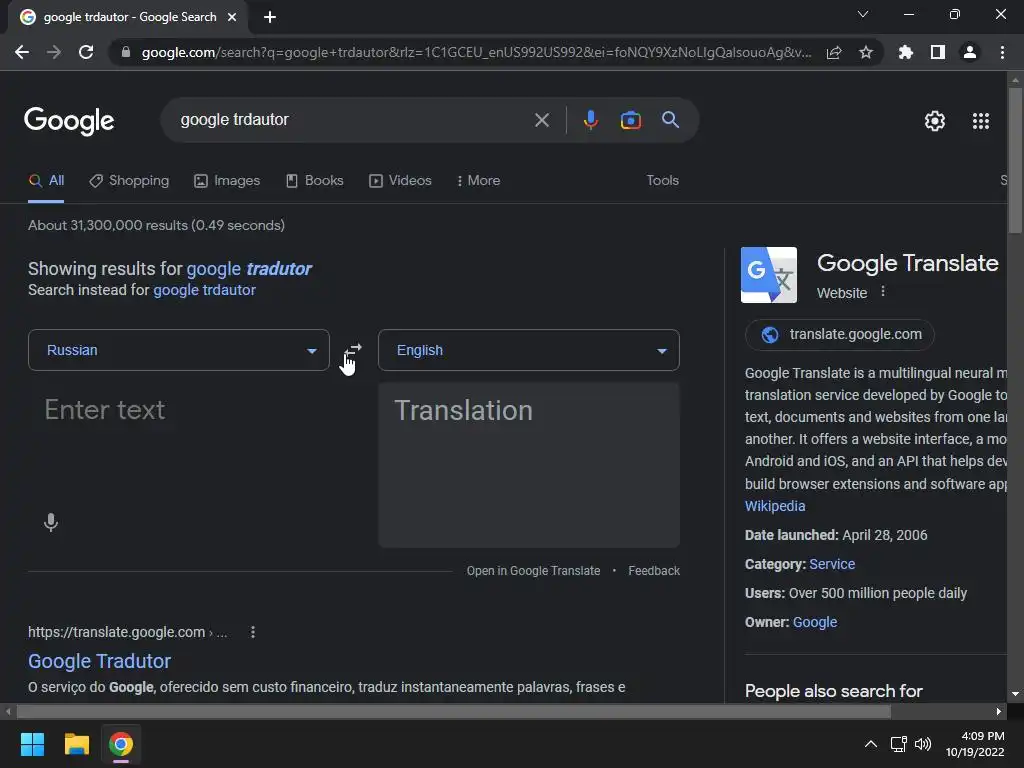The width and height of the screenshot is (1024, 768).
Task: Open File Explorer from taskbar
Action: pyautogui.click(x=76, y=744)
